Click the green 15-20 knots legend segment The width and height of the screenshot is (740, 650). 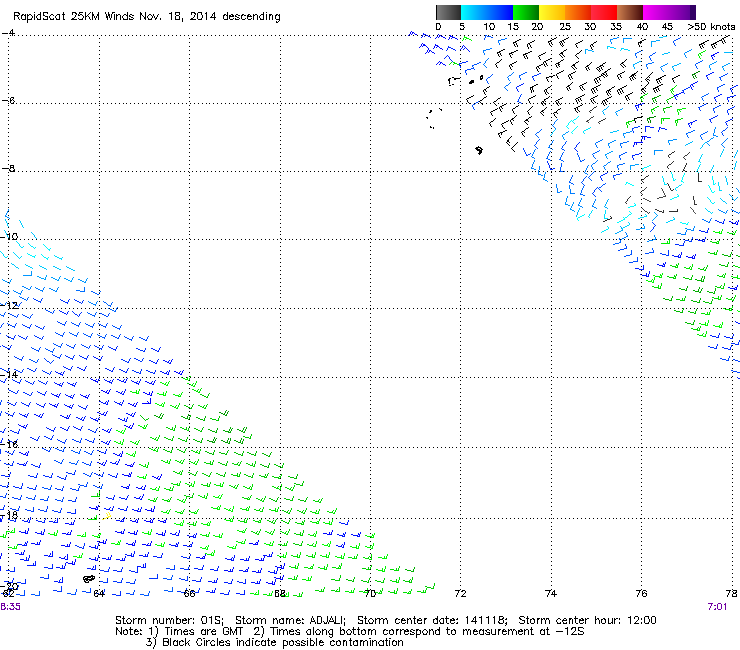click(526, 12)
